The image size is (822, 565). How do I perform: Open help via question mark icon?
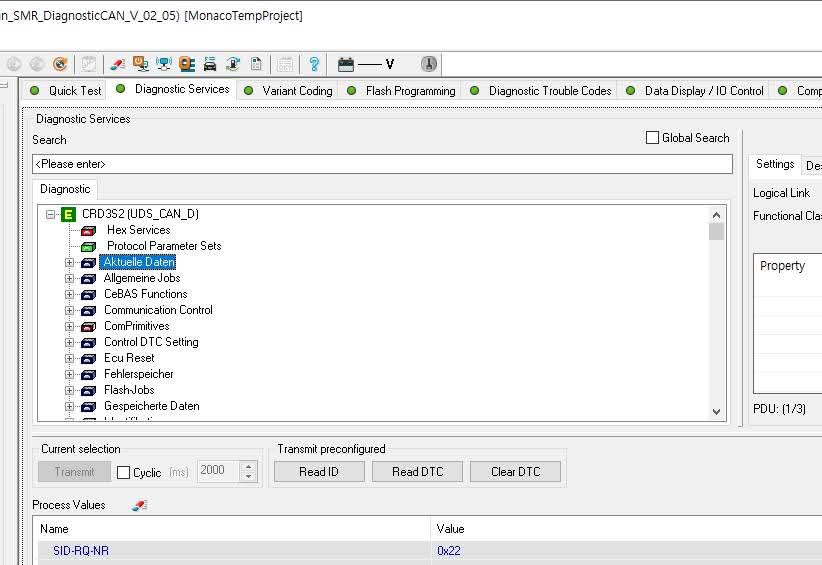pyautogui.click(x=314, y=64)
